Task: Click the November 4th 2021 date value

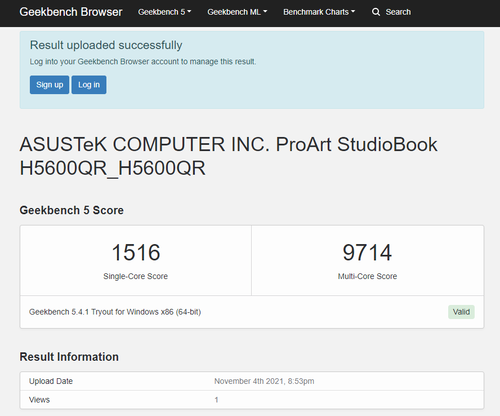Action: [x=264, y=381]
